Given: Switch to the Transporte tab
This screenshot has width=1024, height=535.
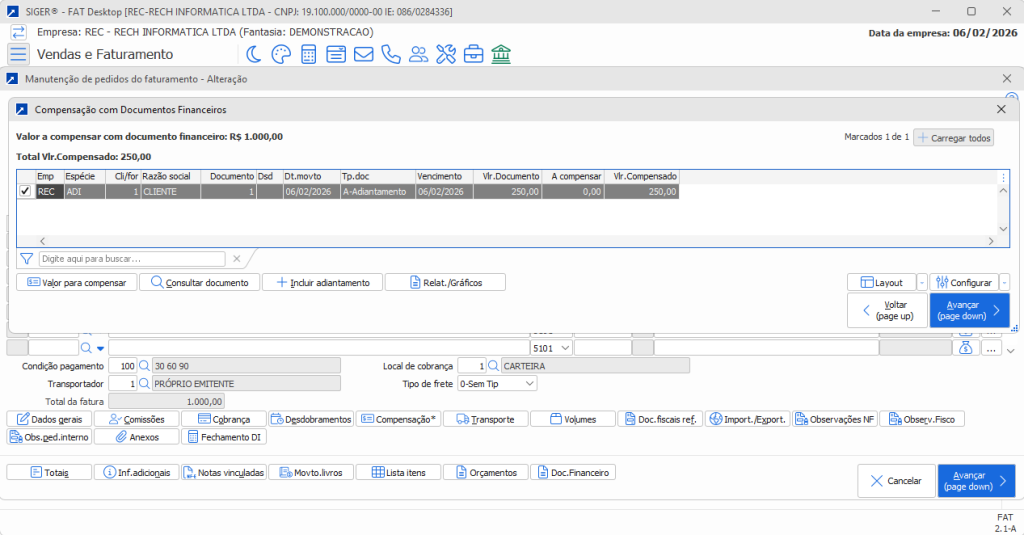Looking at the screenshot, I should 491,419.
